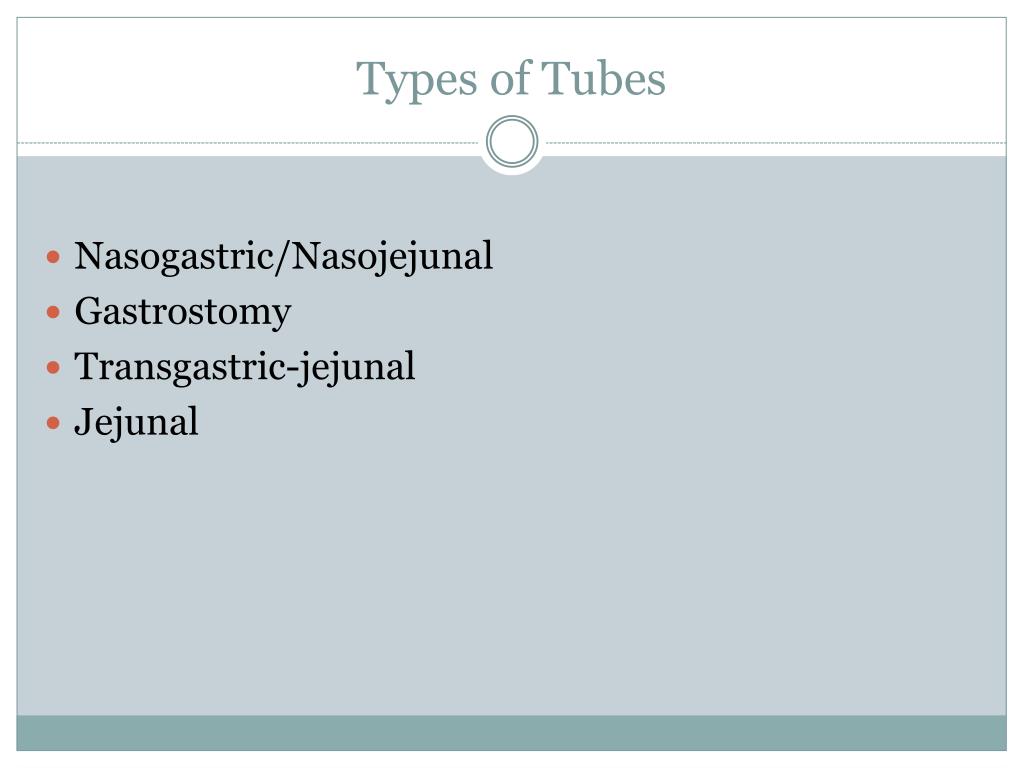Select the "Types of Tubes" title
Image resolution: width=1024 pixels, height=768 pixels.
pyautogui.click(x=511, y=80)
